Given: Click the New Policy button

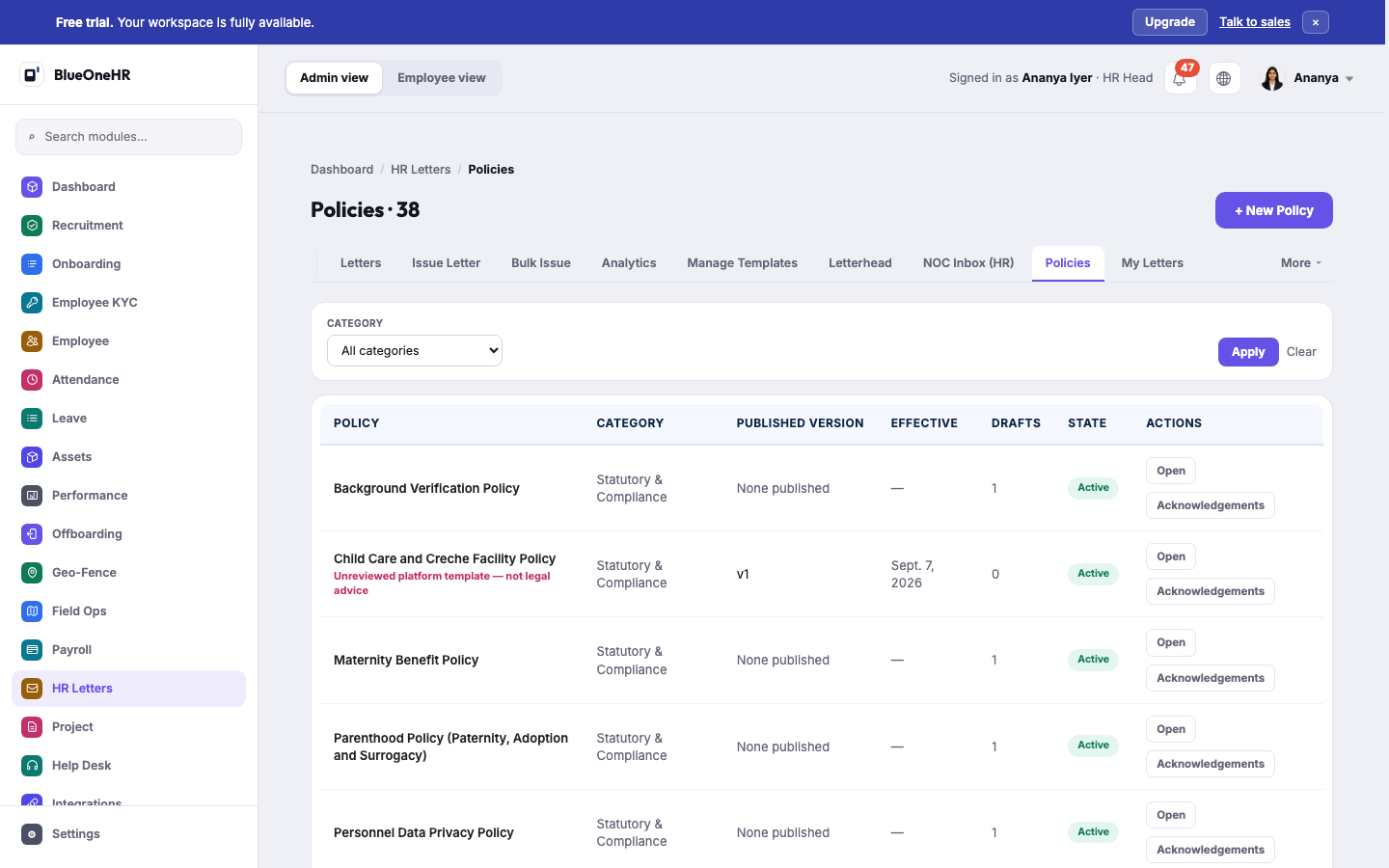Looking at the screenshot, I should click(1274, 210).
